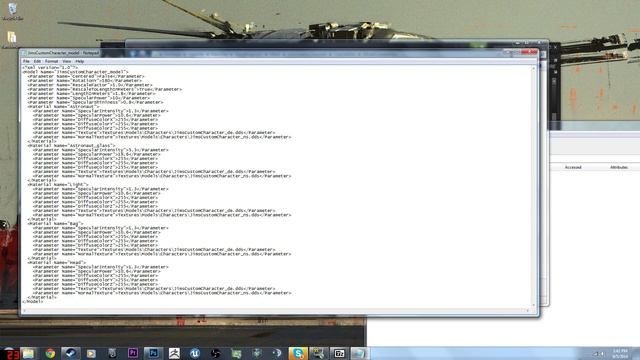This screenshot has width=640, height=360.
Task: Open the media player taskbar icon
Action: (91, 353)
